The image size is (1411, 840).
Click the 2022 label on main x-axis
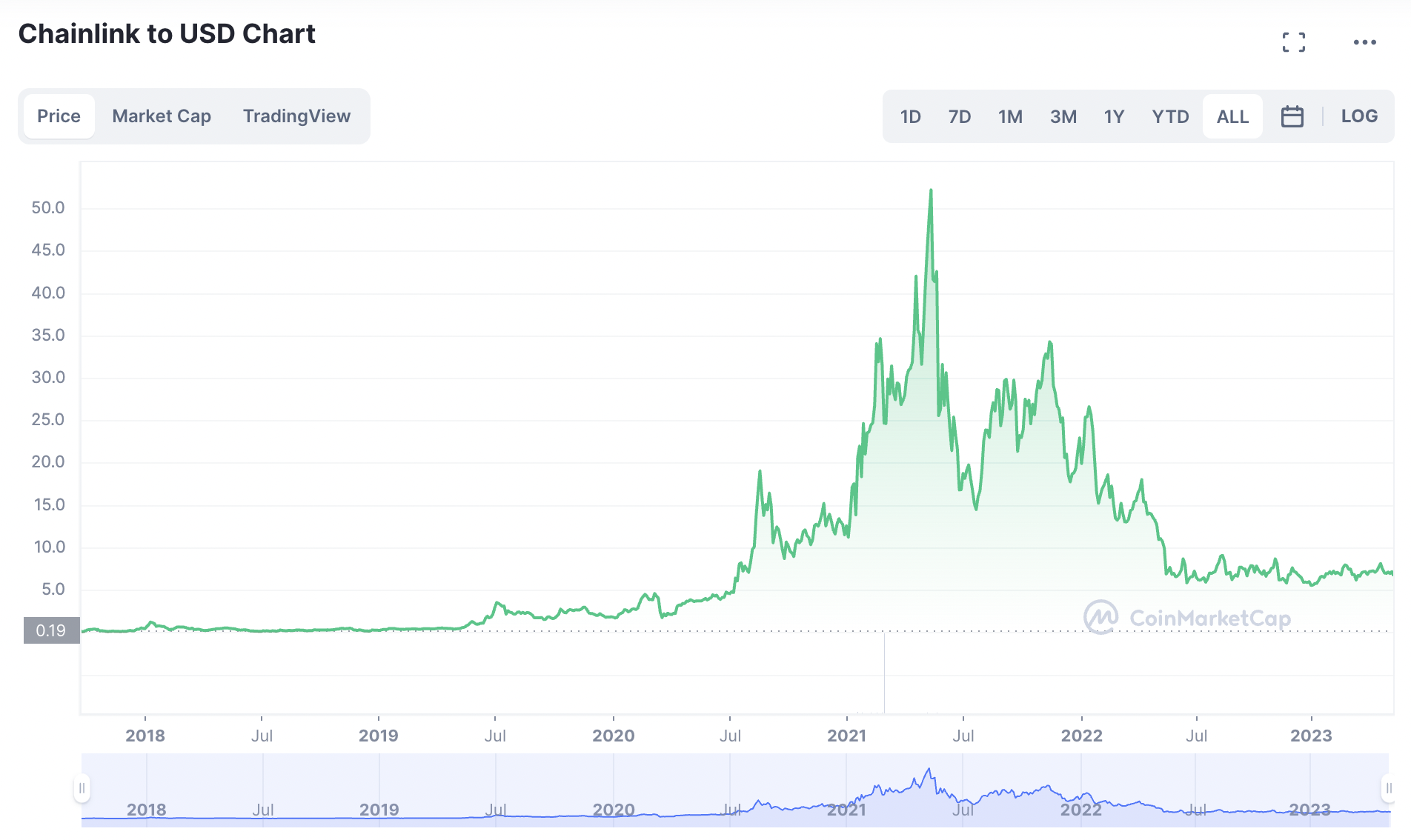[1081, 736]
